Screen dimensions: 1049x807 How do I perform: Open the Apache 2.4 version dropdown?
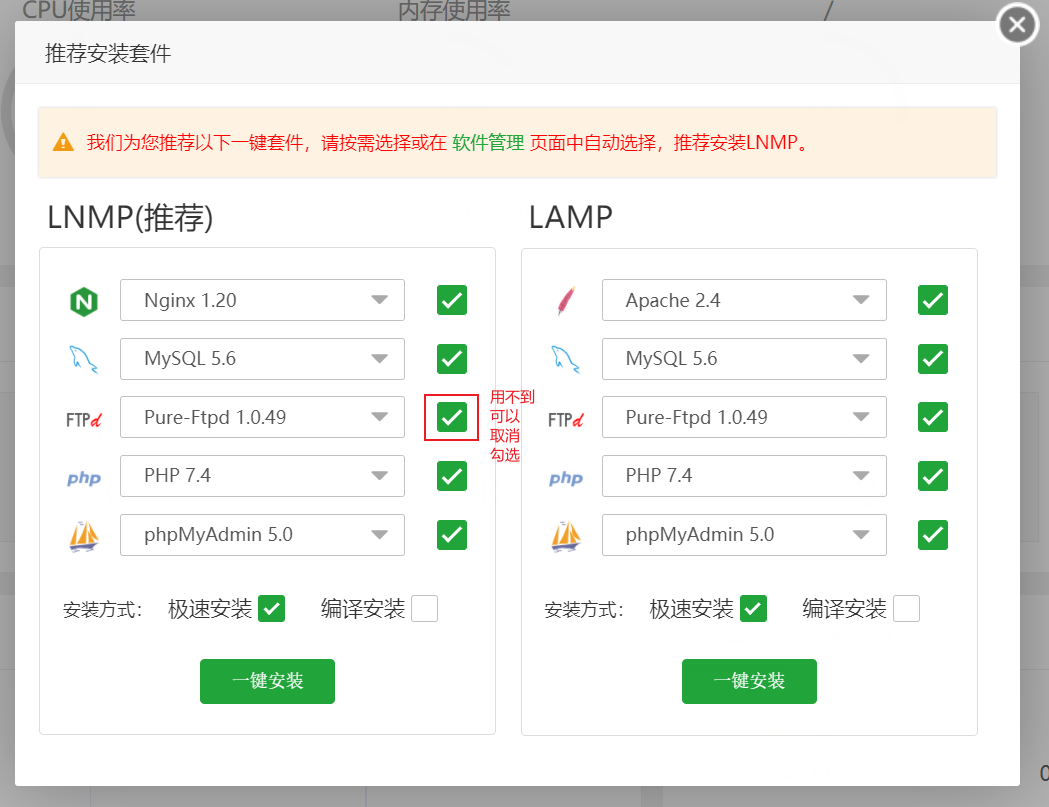744,300
